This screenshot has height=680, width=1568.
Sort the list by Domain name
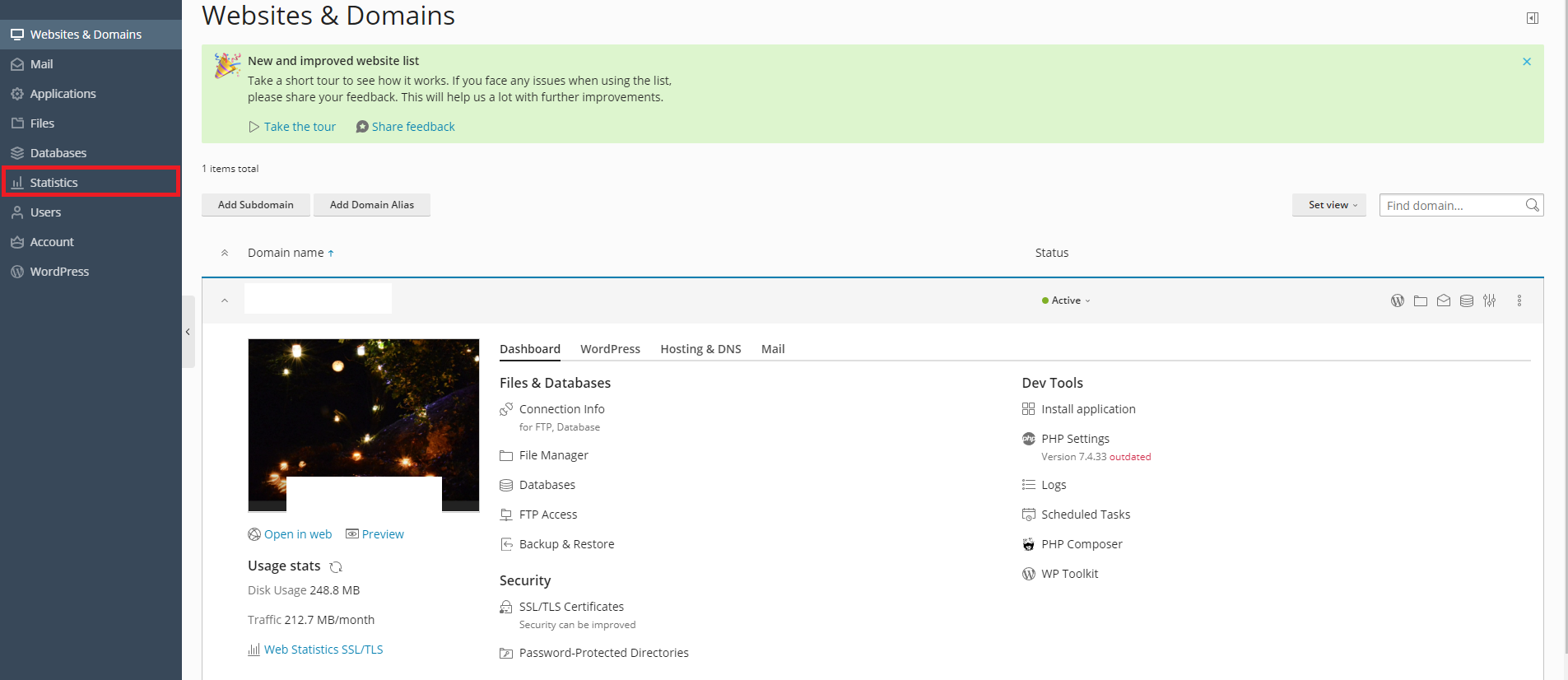point(291,253)
